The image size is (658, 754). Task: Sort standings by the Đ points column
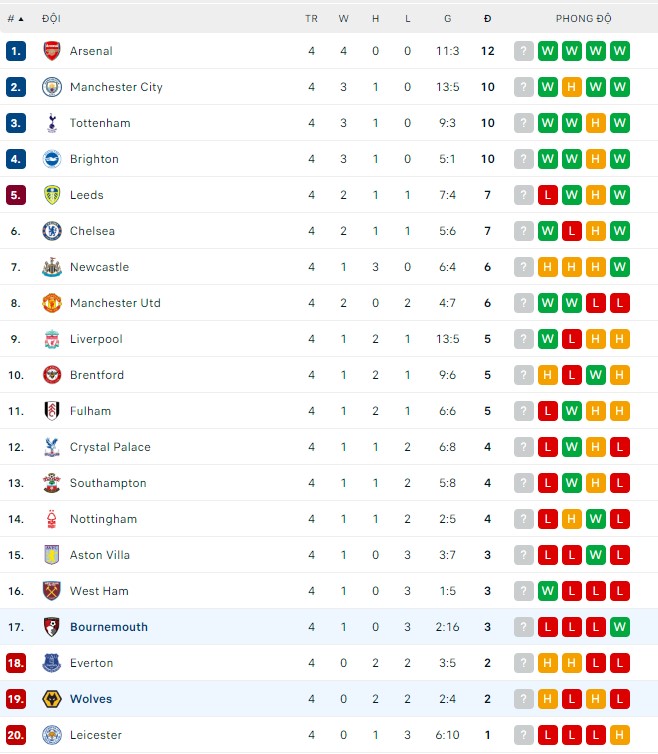(487, 19)
